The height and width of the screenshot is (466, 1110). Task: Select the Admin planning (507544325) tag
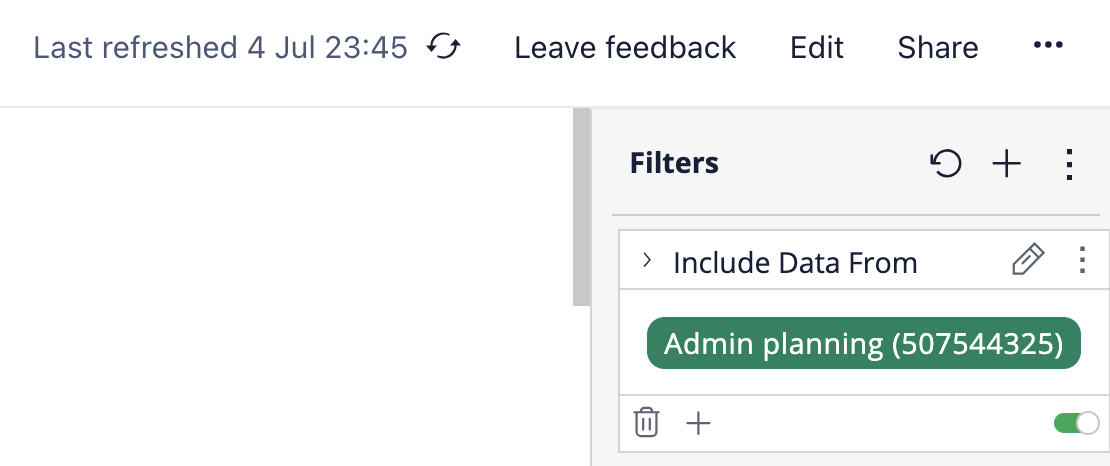pyautogui.click(x=864, y=344)
